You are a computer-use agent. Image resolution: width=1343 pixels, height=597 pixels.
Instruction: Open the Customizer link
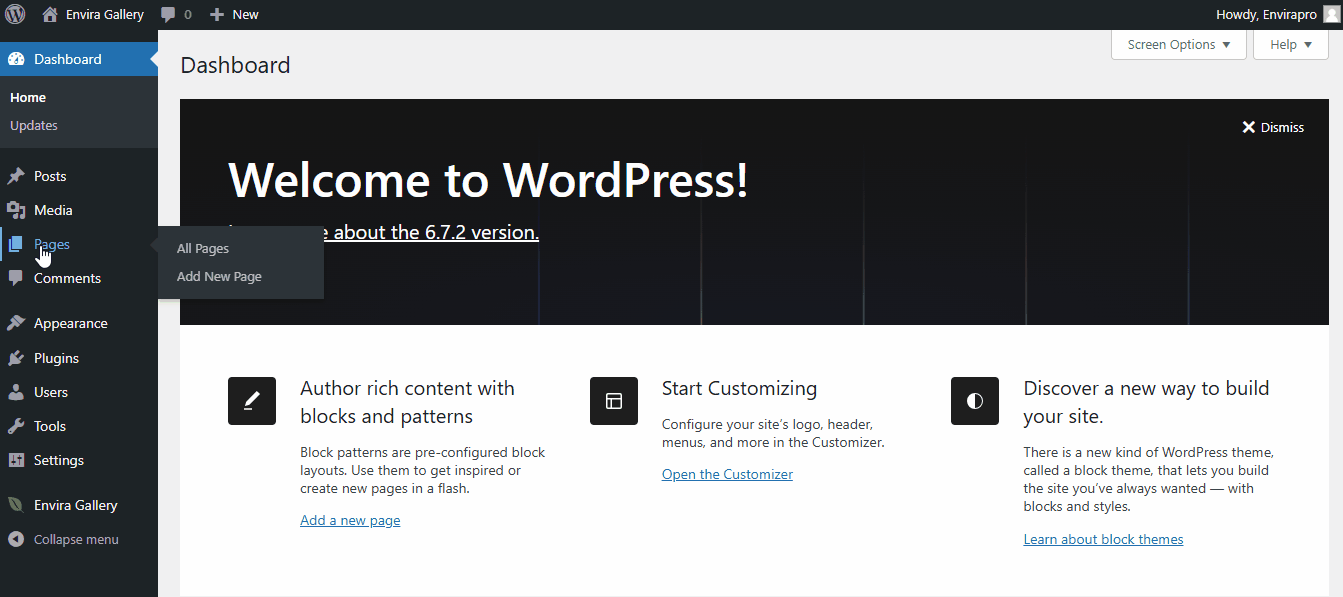pos(727,473)
